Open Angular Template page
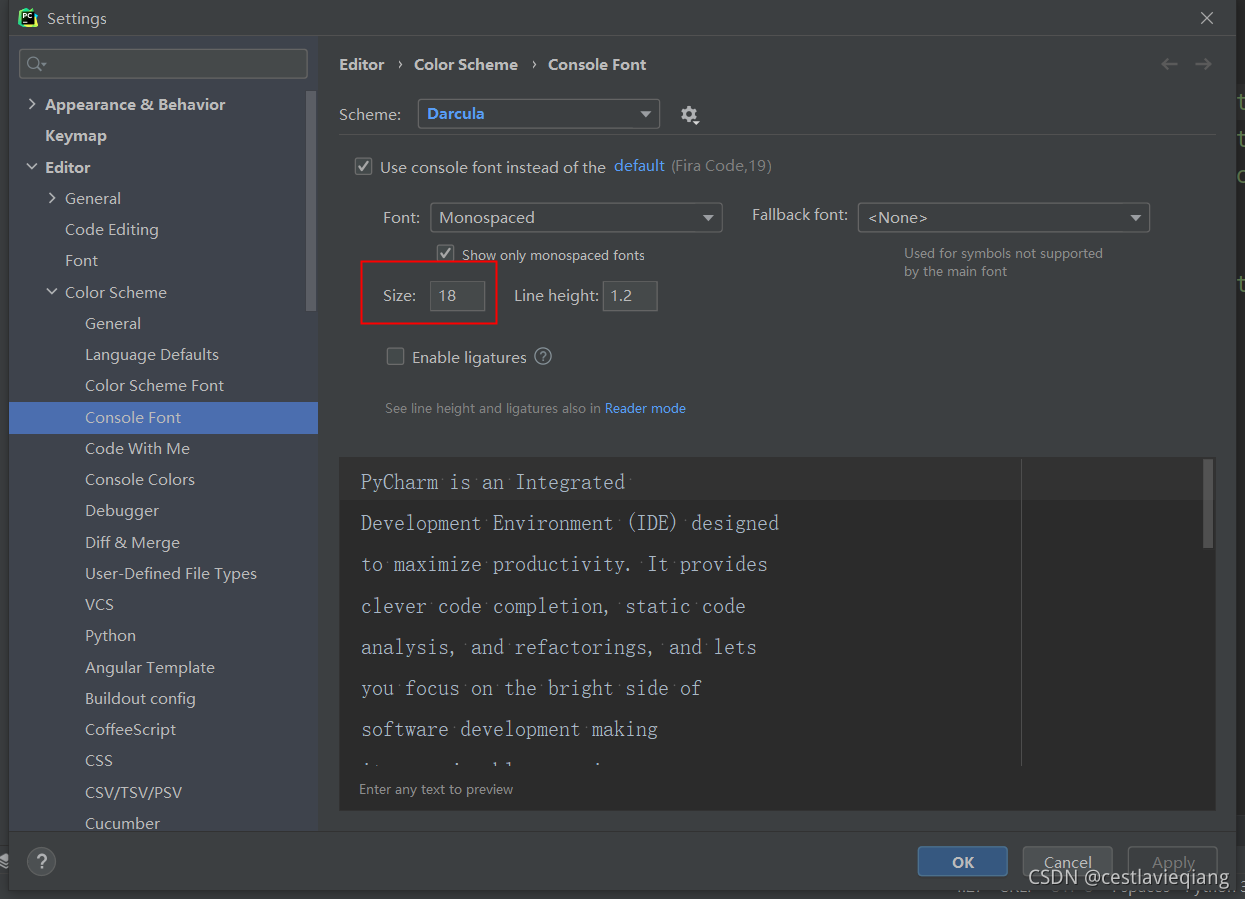Viewport: 1245px width, 899px height. click(150, 667)
